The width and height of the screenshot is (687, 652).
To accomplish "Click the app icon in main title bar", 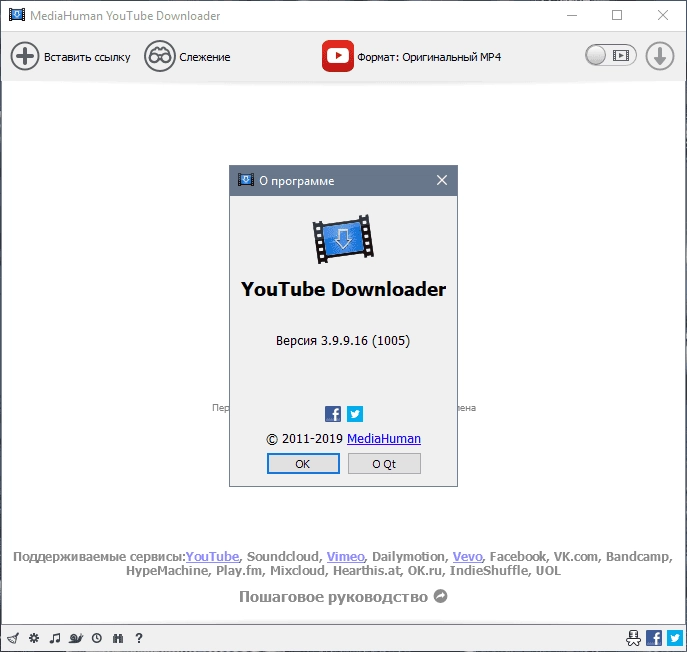I will click(17, 15).
